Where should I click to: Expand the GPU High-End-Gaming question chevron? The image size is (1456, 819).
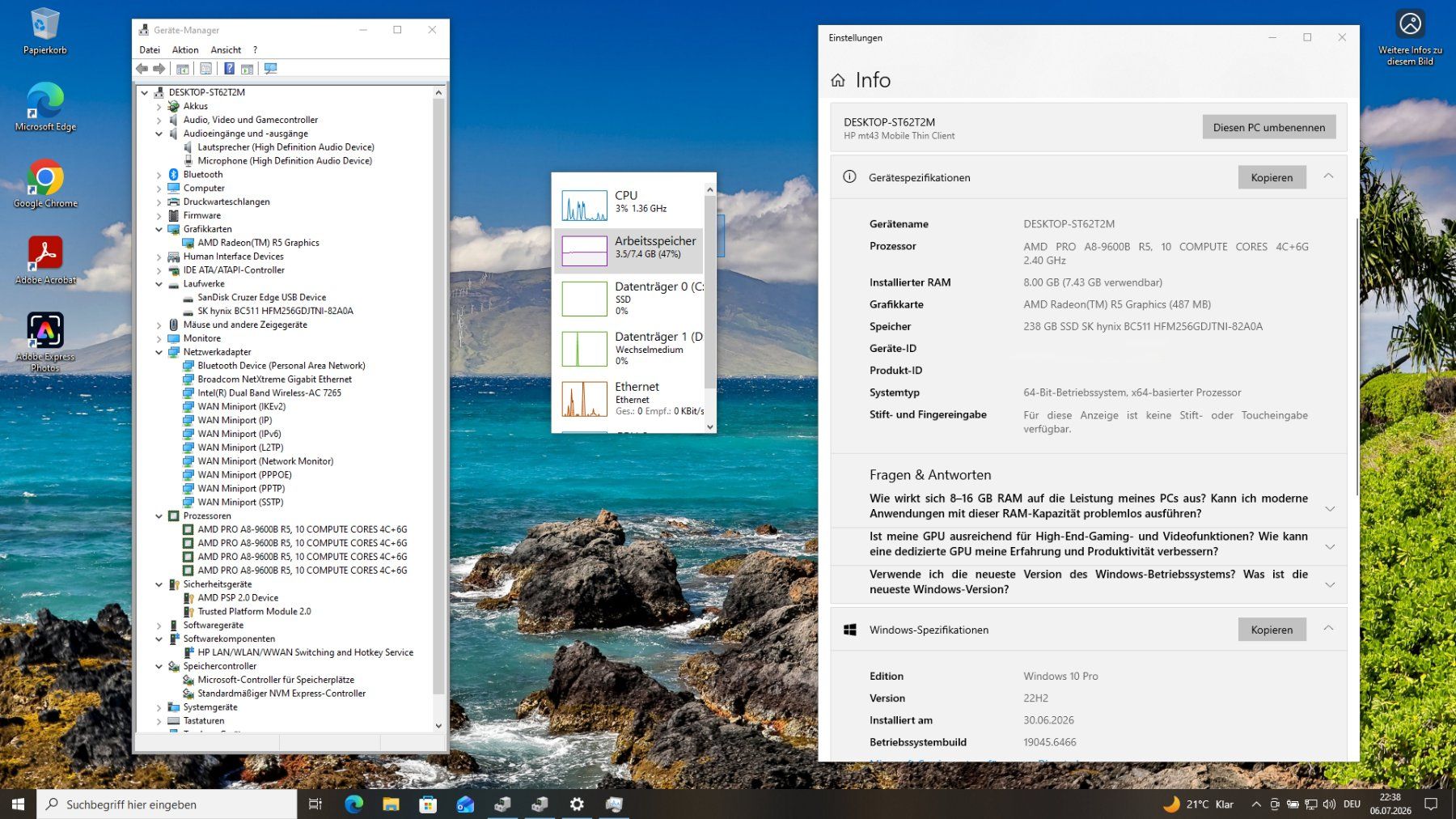click(x=1330, y=546)
